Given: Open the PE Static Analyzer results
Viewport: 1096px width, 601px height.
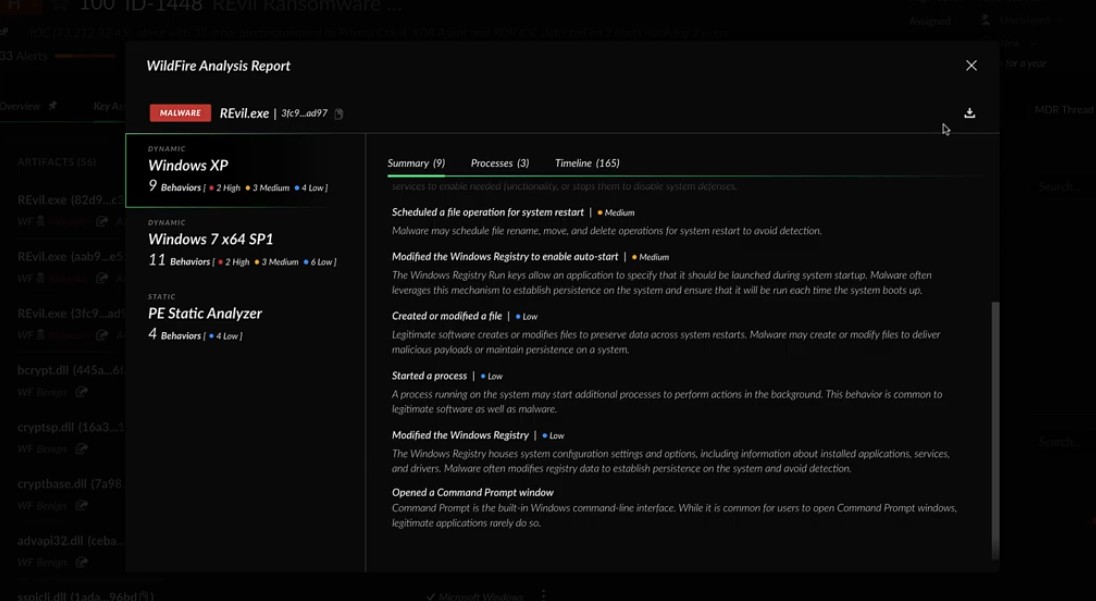Looking at the screenshot, I should (245, 317).
